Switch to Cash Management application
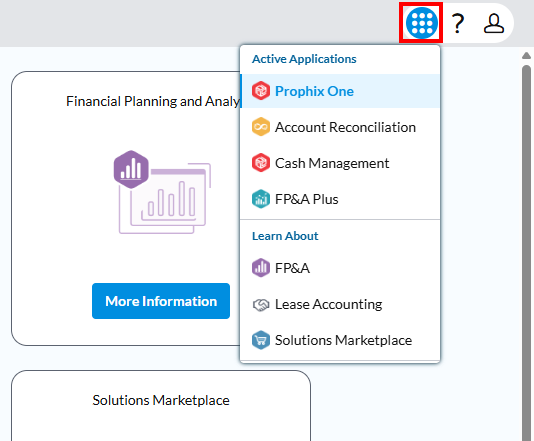The image size is (534, 441). pos(340,163)
